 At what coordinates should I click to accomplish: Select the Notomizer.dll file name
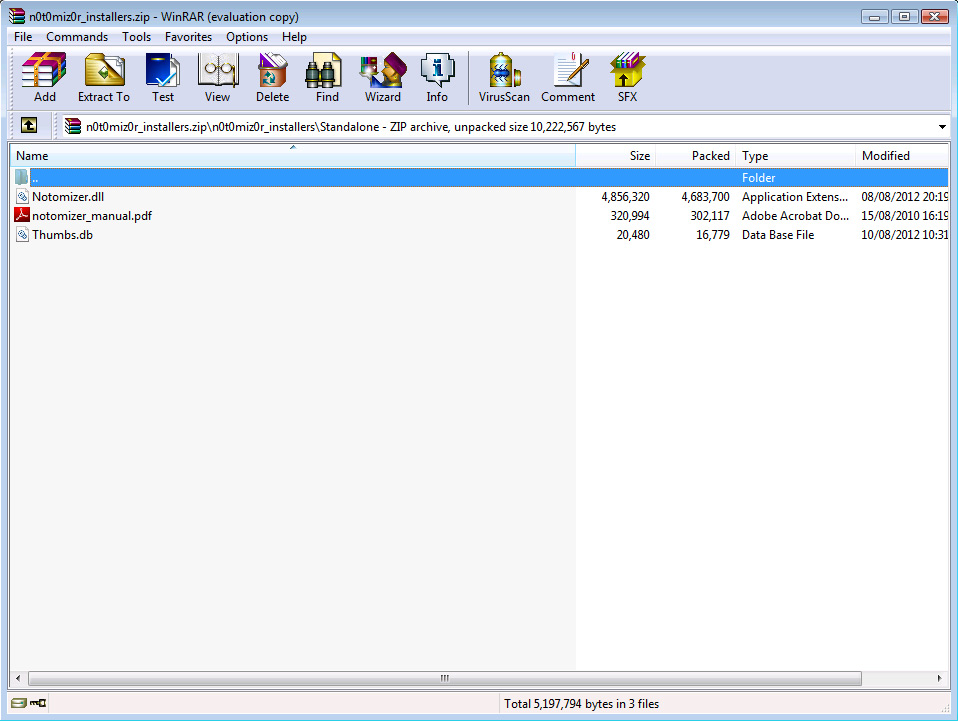[x=68, y=197]
